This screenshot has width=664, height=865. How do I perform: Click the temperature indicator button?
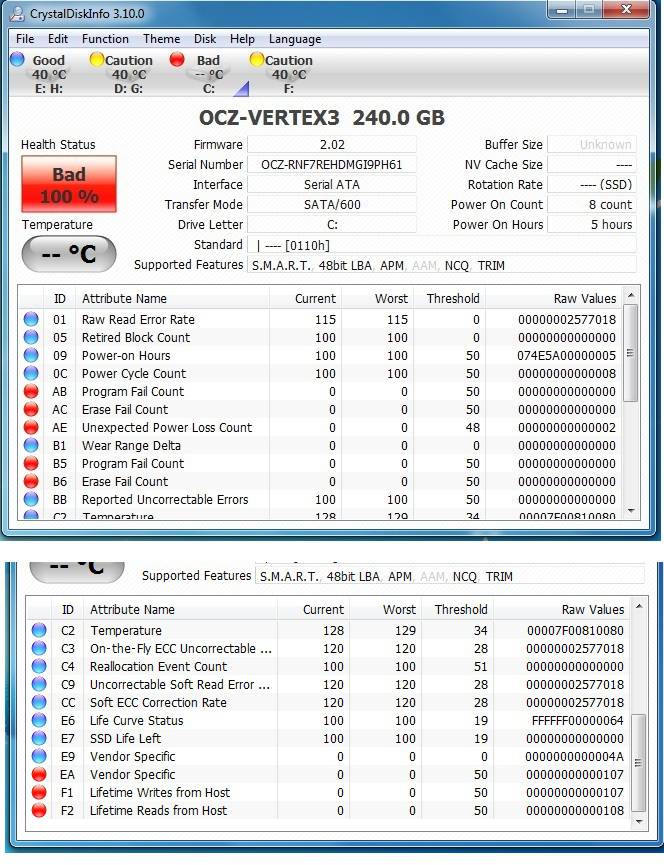(x=69, y=254)
